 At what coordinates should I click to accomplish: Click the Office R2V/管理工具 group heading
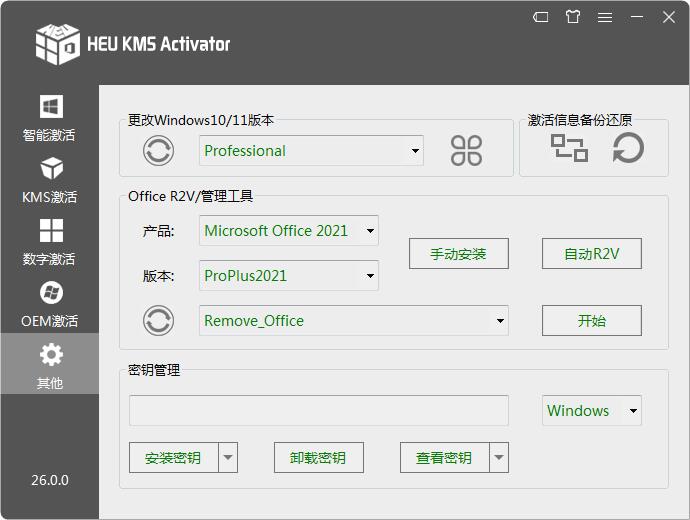click(190, 196)
